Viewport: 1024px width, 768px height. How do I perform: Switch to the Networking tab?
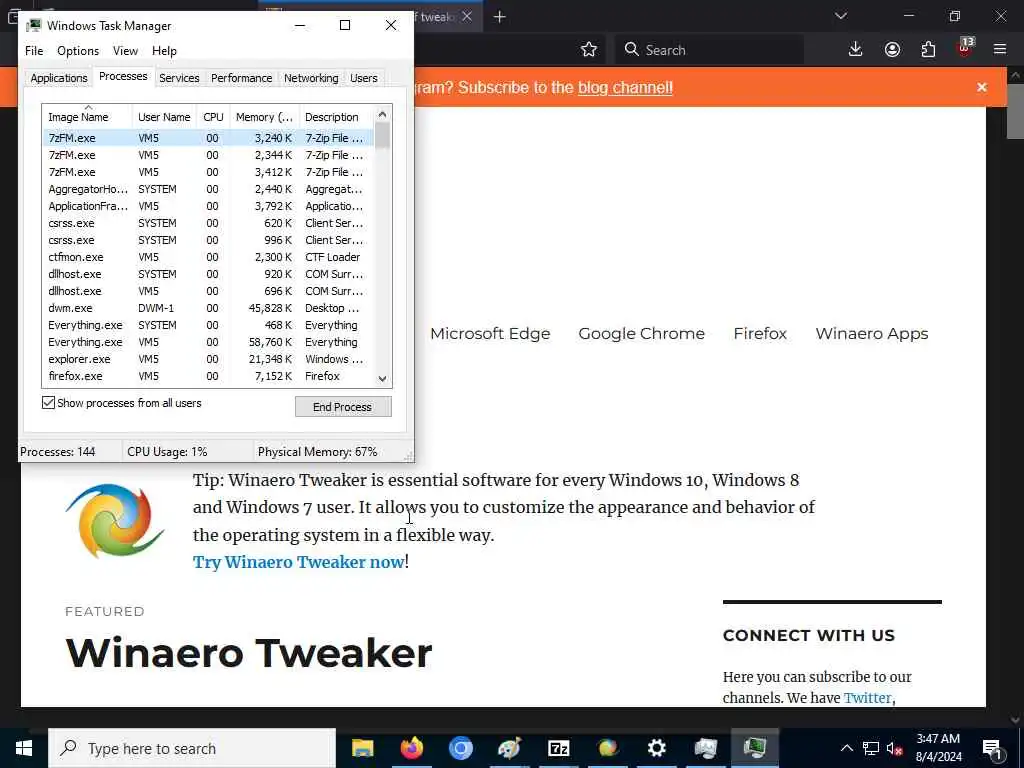[311, 78]
